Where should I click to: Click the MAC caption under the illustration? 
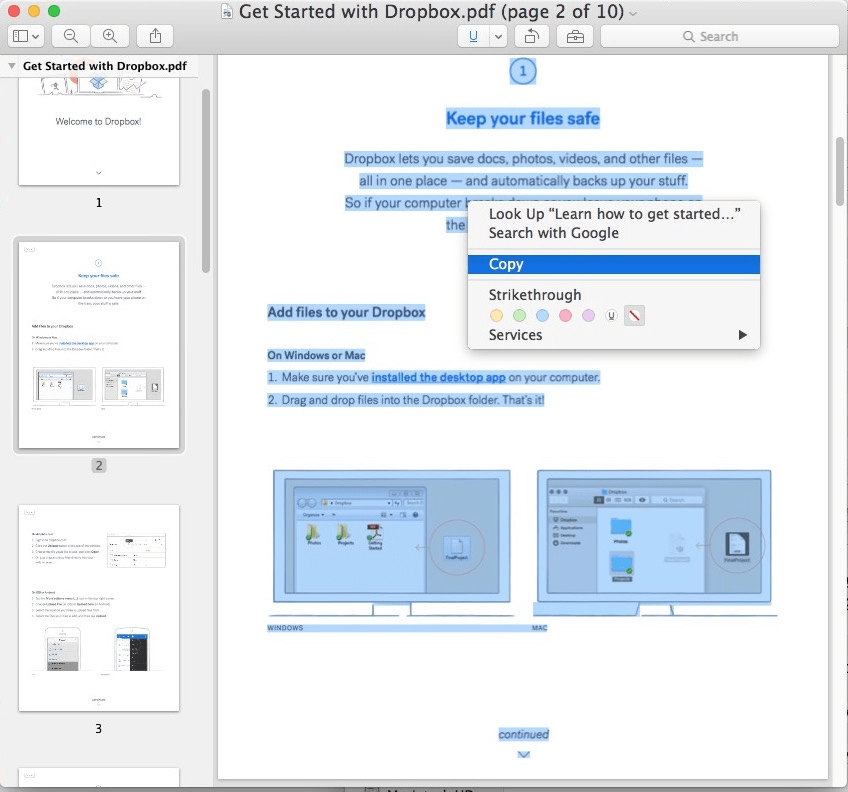[x=539, y=628]
